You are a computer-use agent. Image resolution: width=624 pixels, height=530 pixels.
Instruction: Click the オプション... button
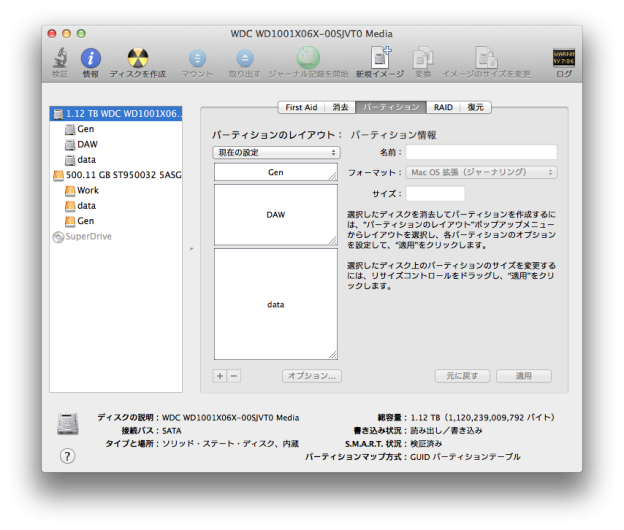(x=312, y=376)
